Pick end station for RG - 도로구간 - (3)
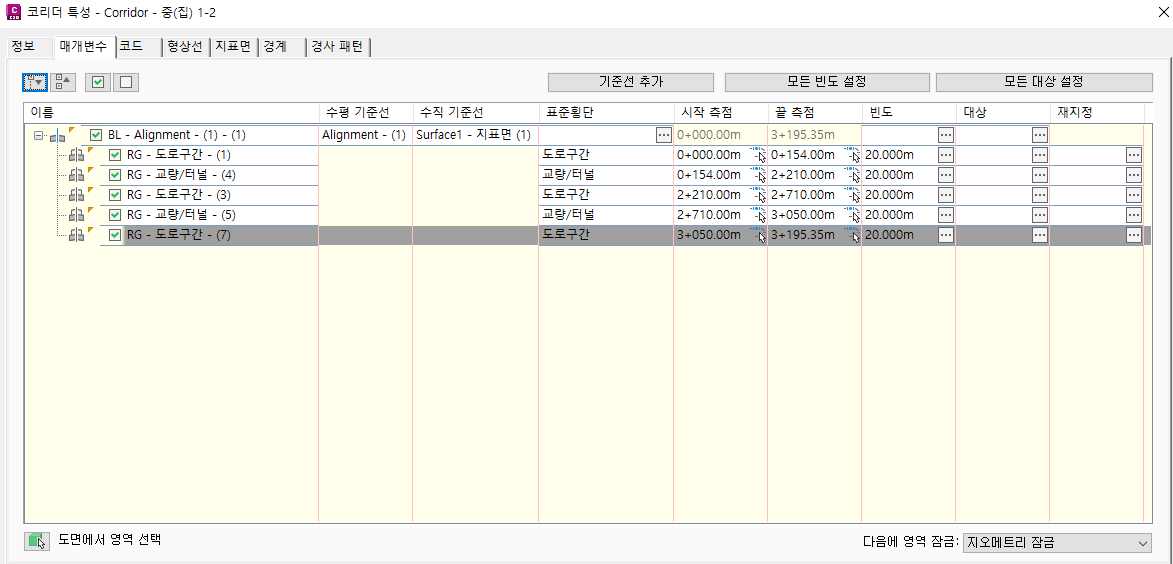The height and width of the screenshot is (564, 1173). (852, 194)
